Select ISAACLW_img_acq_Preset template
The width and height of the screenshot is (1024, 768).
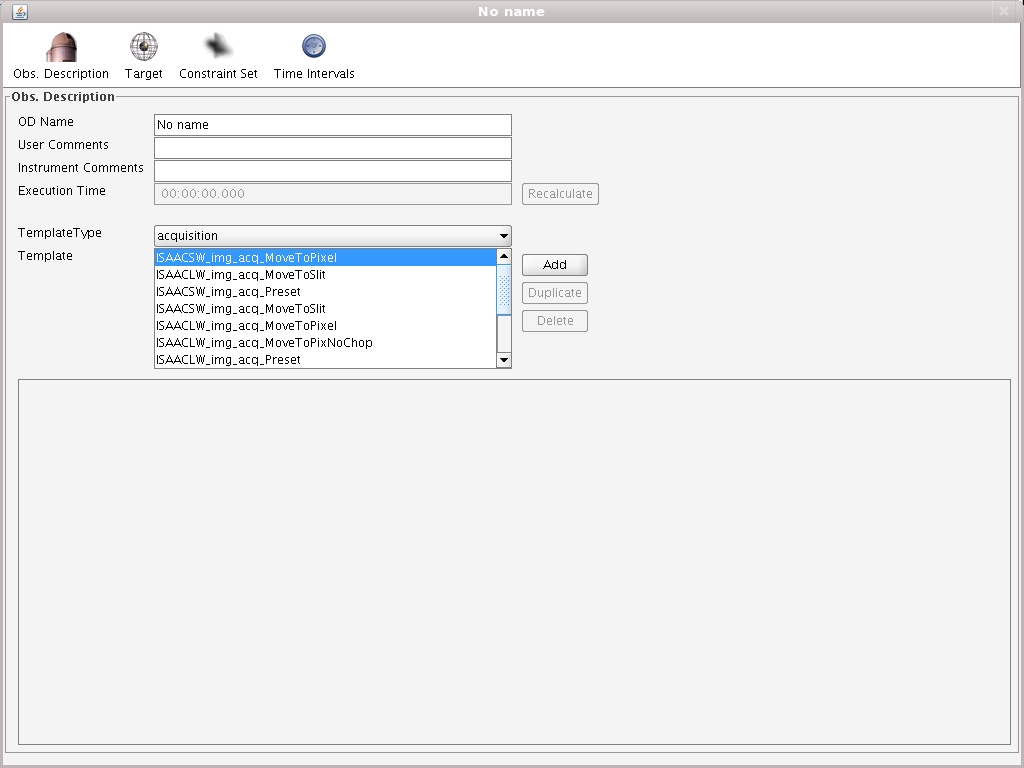point(325,359)
